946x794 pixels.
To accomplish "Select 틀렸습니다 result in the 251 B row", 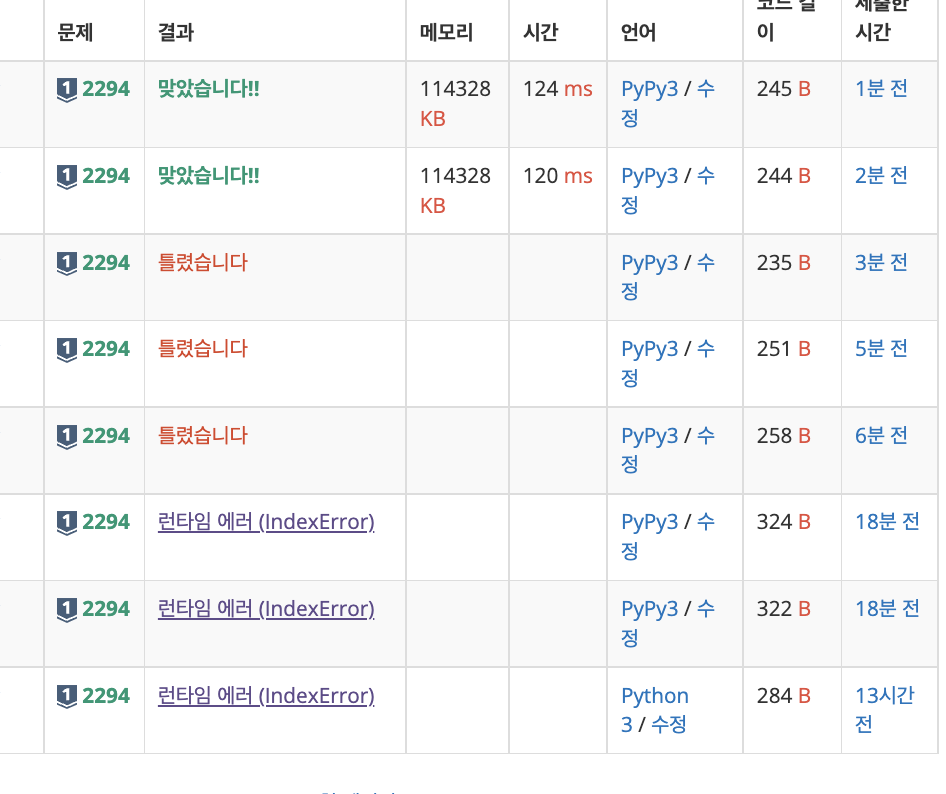I will pyautogui.click(x=203, y=349).
